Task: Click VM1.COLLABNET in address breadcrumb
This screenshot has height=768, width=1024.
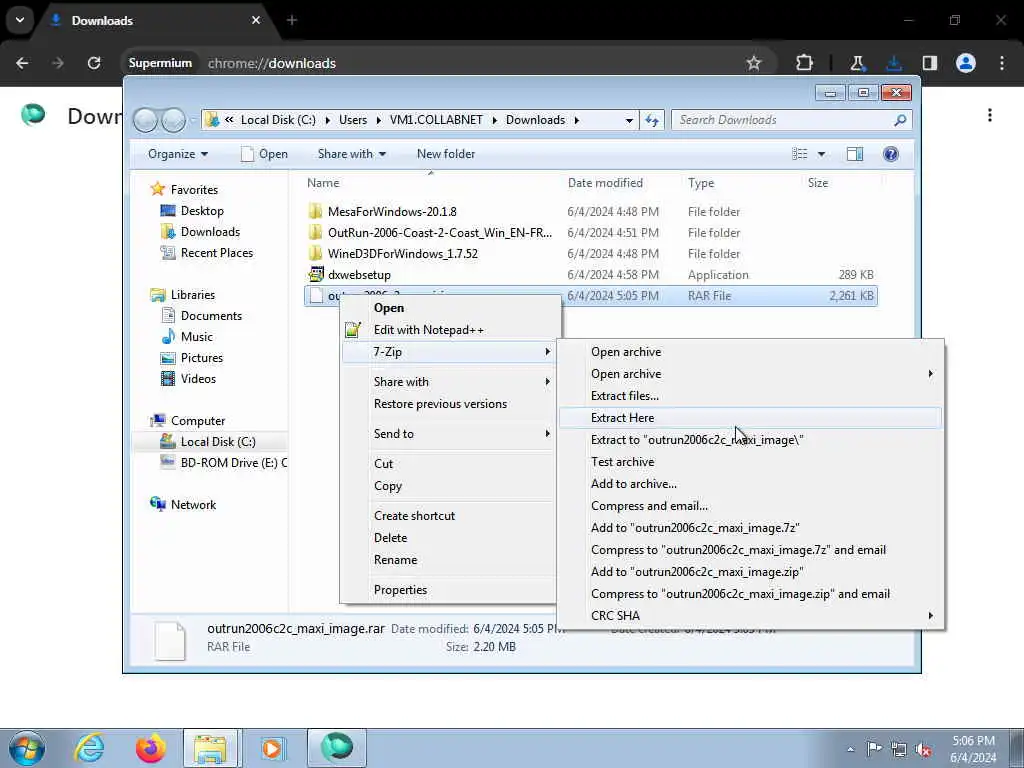Action: (436, 120)
